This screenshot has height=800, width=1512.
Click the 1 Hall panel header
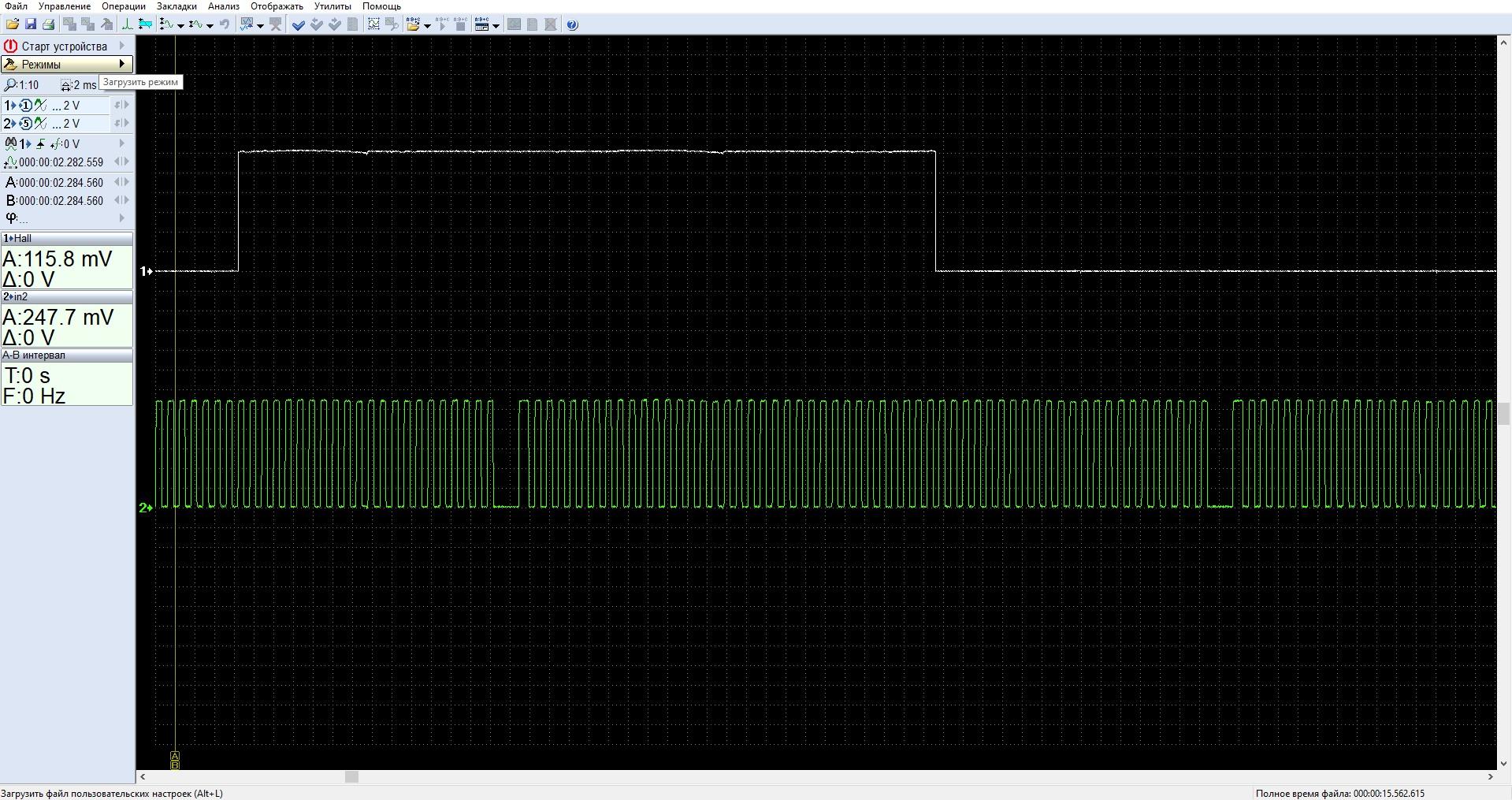[67, 238]
